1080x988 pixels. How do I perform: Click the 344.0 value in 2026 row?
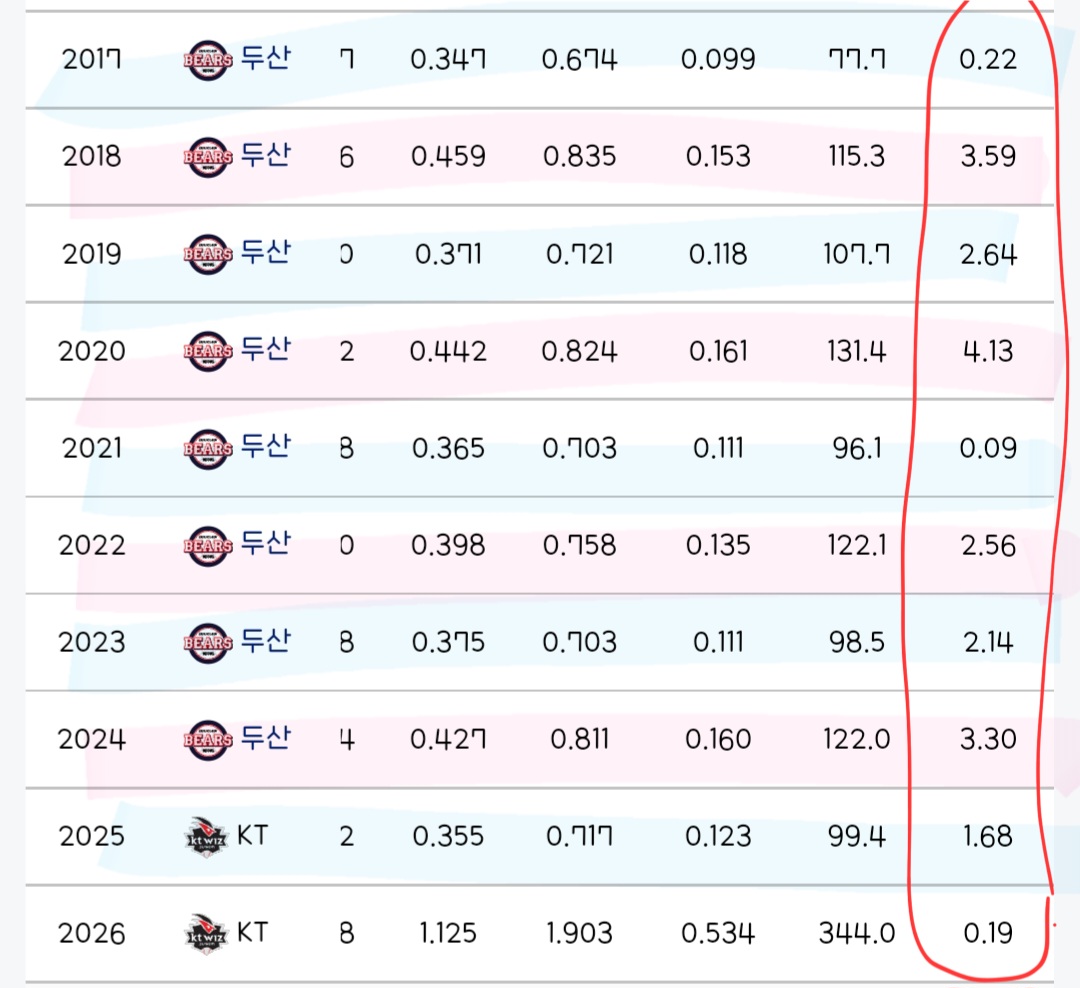click(x=856, y=933)
